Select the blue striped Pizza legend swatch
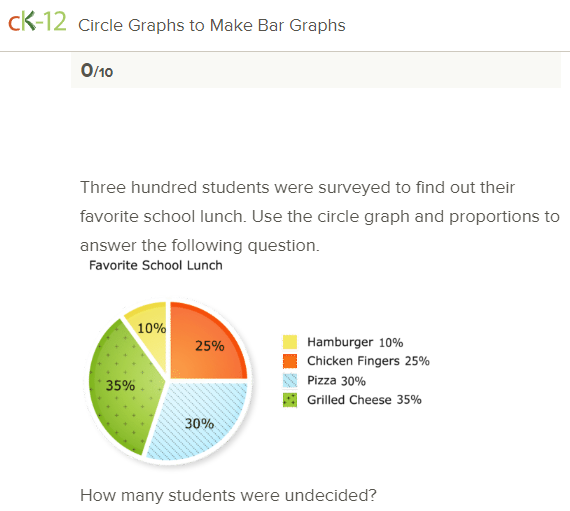Screen dimensions: 570x511 pos(290,381)
